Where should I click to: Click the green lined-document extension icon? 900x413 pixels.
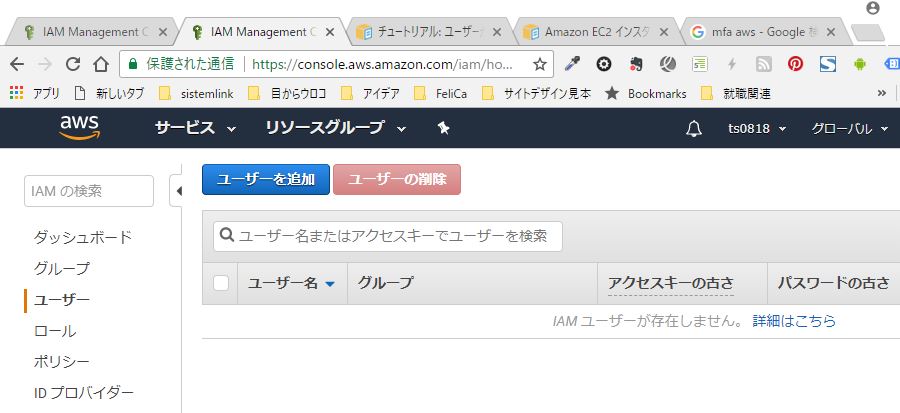[699, 64]
